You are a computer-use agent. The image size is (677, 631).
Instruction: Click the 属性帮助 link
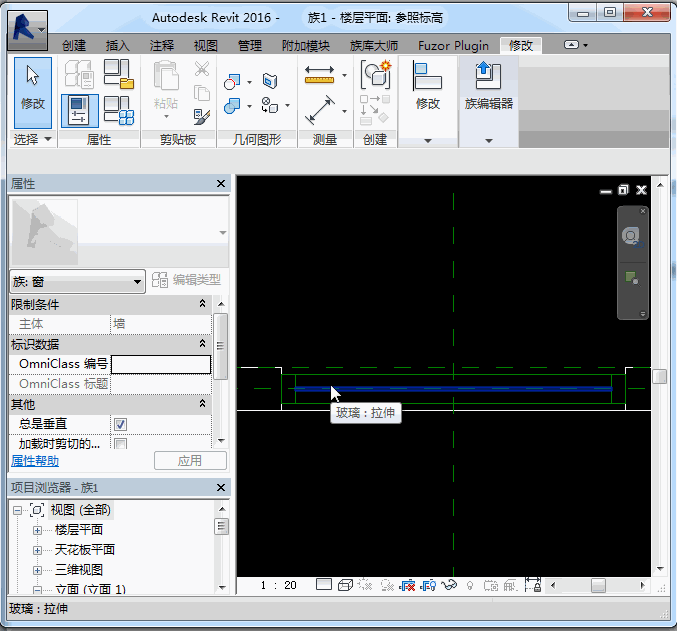[35, 461]
